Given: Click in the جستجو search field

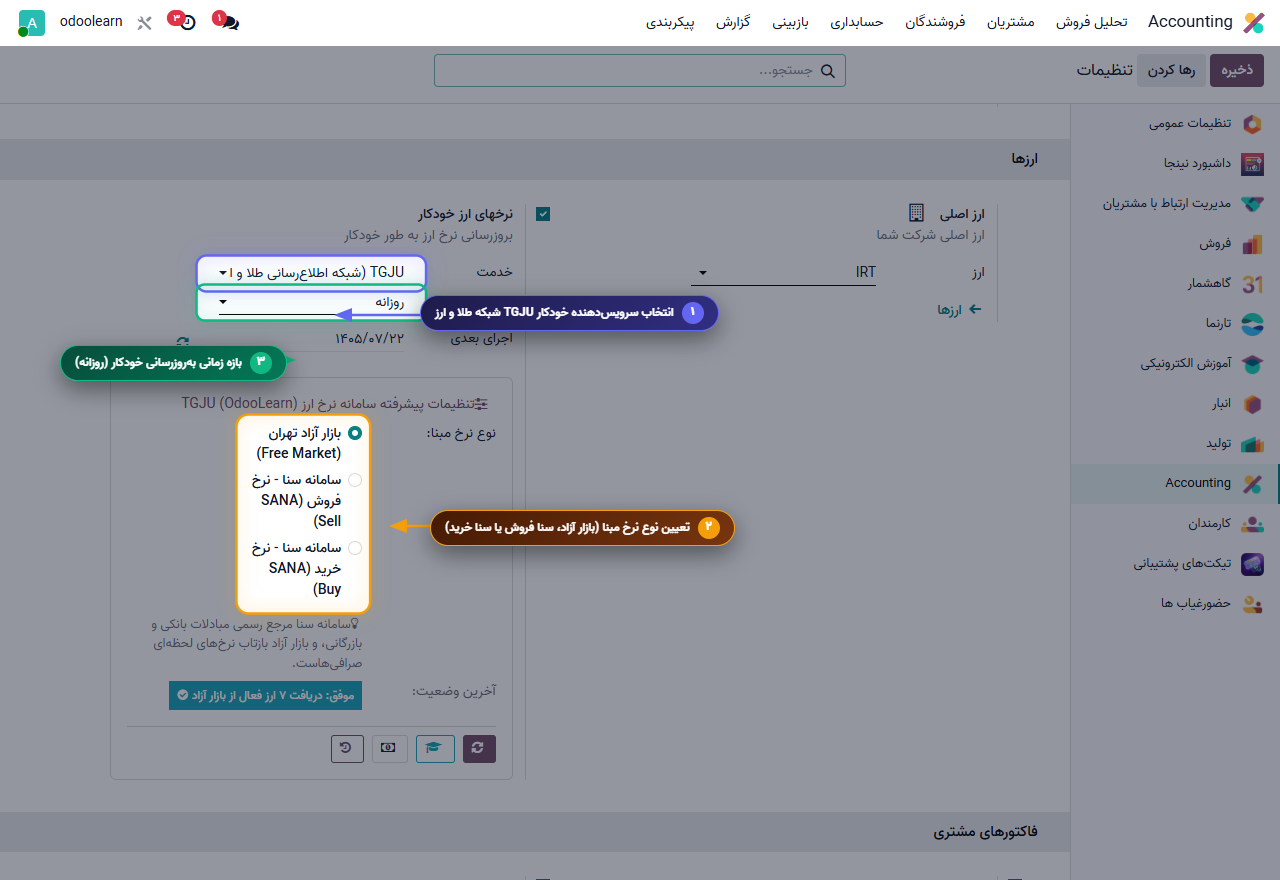Looking at the screenshot, I should pyautogui.click(x=640, y=71).
